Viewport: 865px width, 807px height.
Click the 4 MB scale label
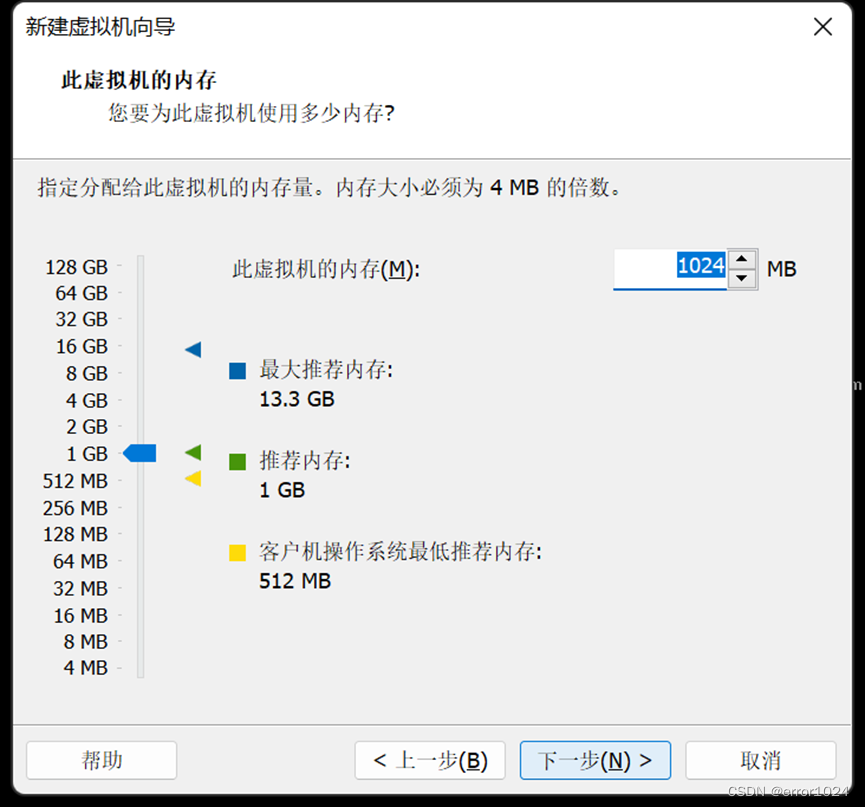86,667
